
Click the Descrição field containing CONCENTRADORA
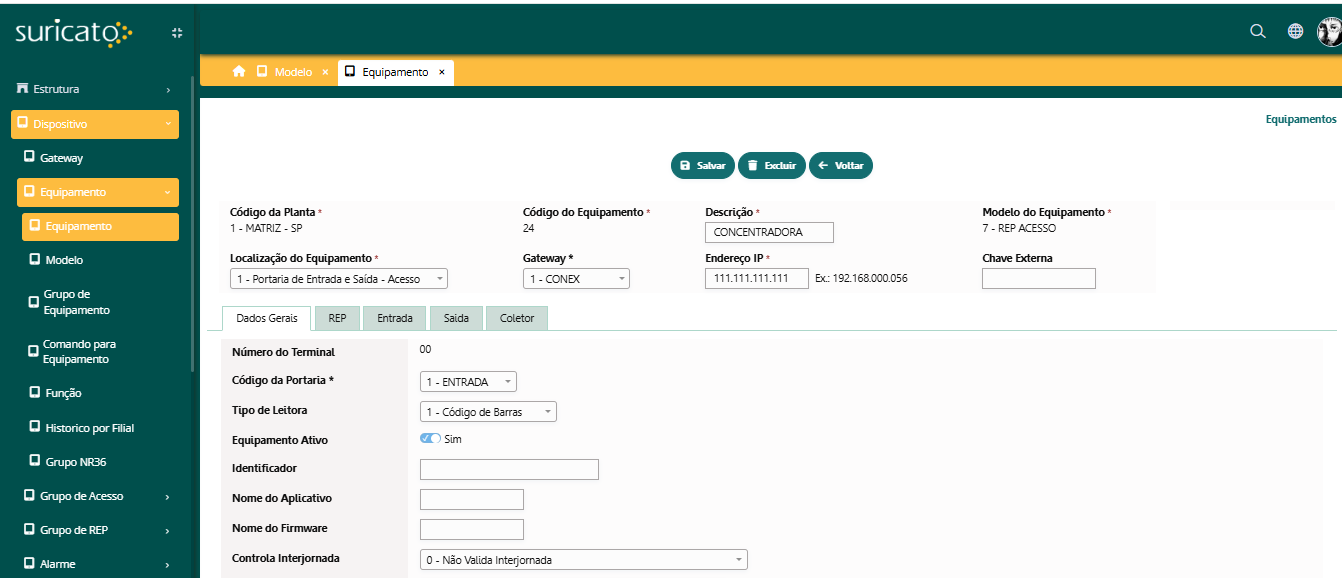tap(769, 232)
